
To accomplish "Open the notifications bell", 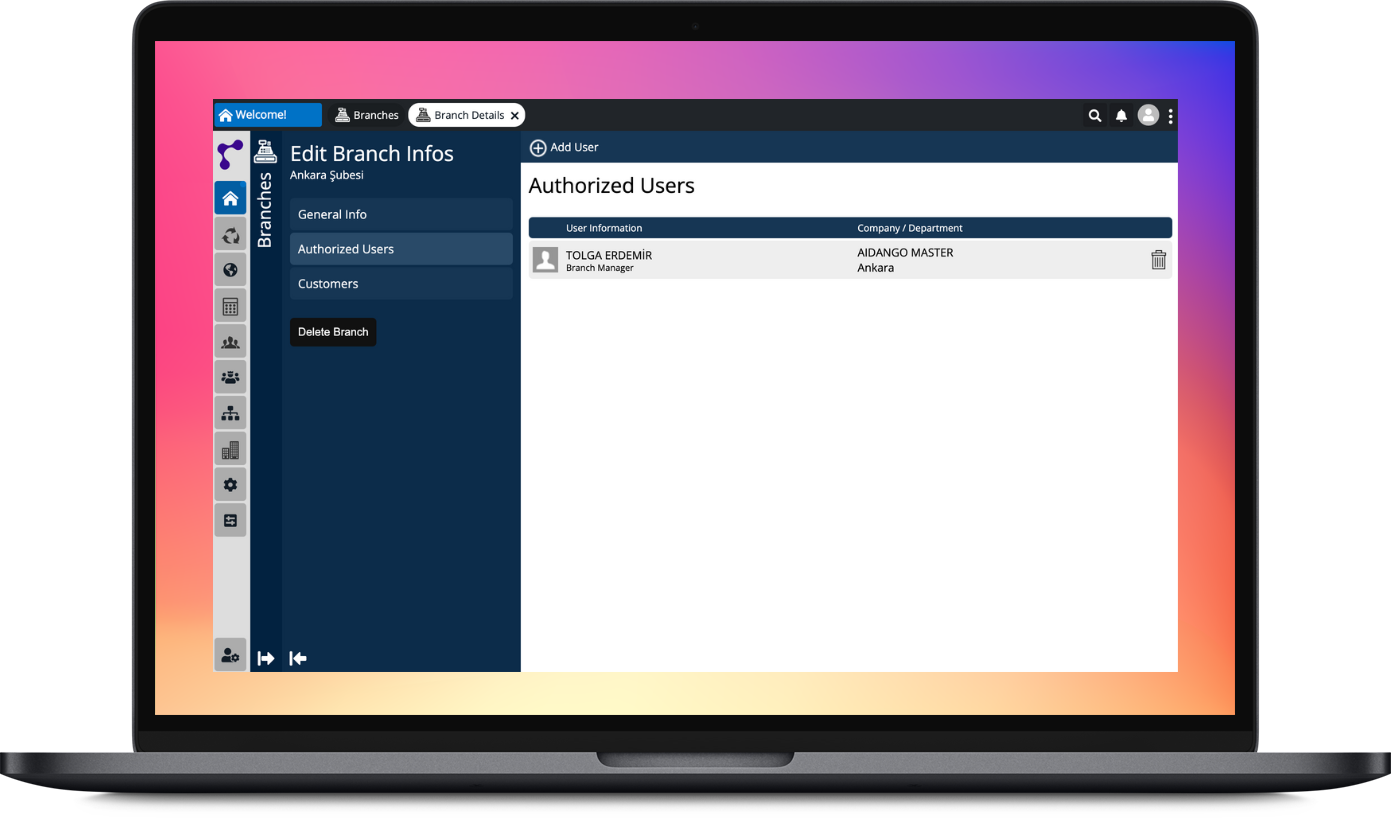I will click(1121, 116).
